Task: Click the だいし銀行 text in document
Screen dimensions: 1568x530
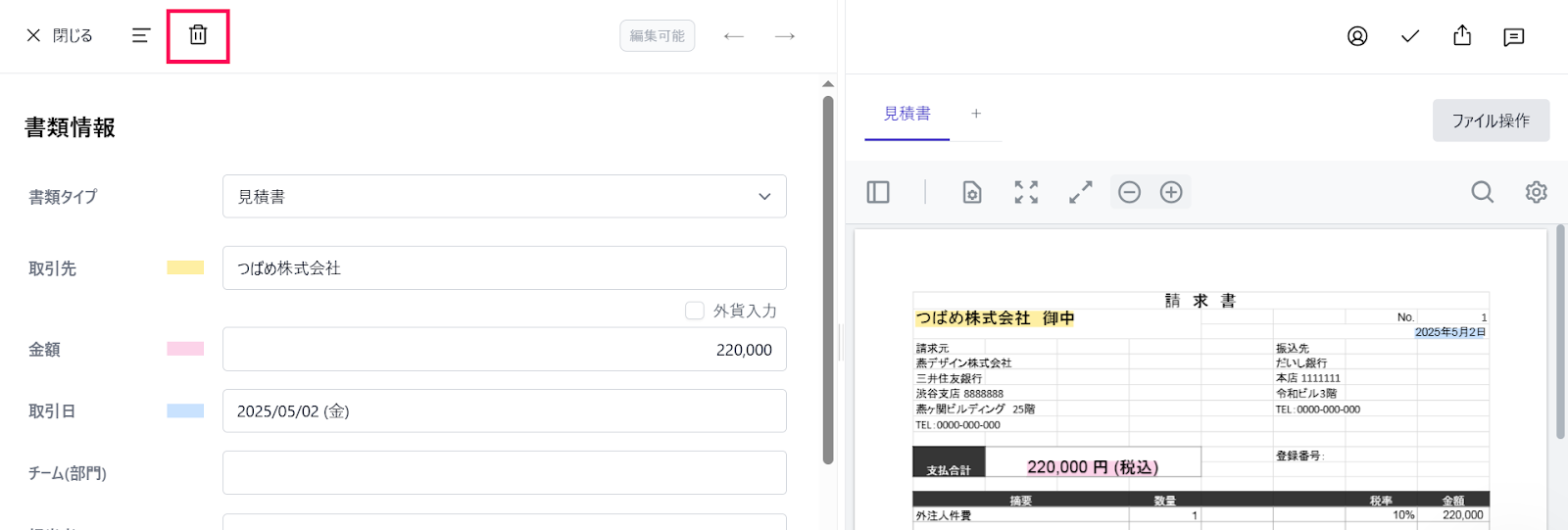Action: [1301, 363]
